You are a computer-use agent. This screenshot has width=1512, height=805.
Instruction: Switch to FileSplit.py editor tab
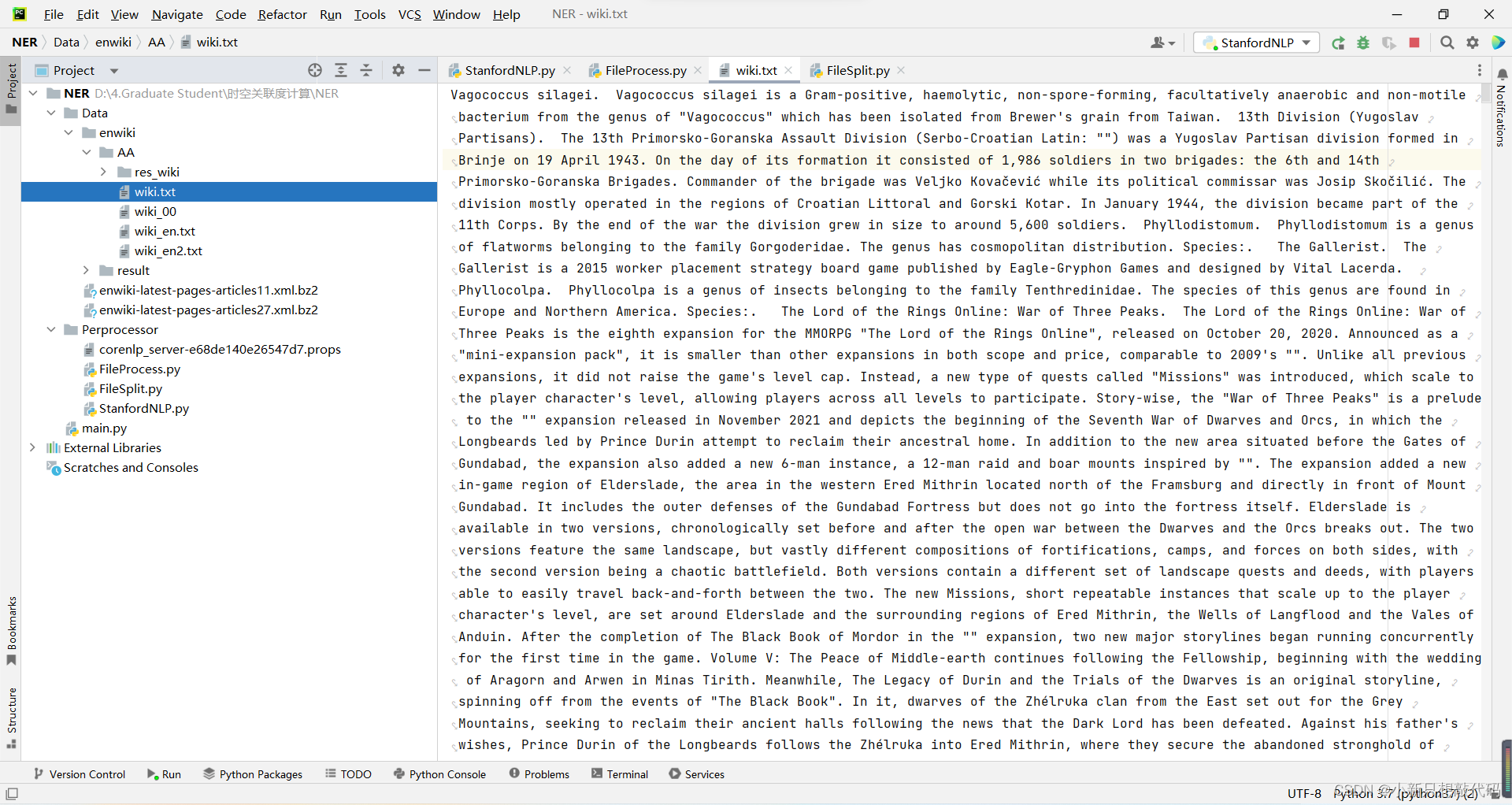click(858, 70)
